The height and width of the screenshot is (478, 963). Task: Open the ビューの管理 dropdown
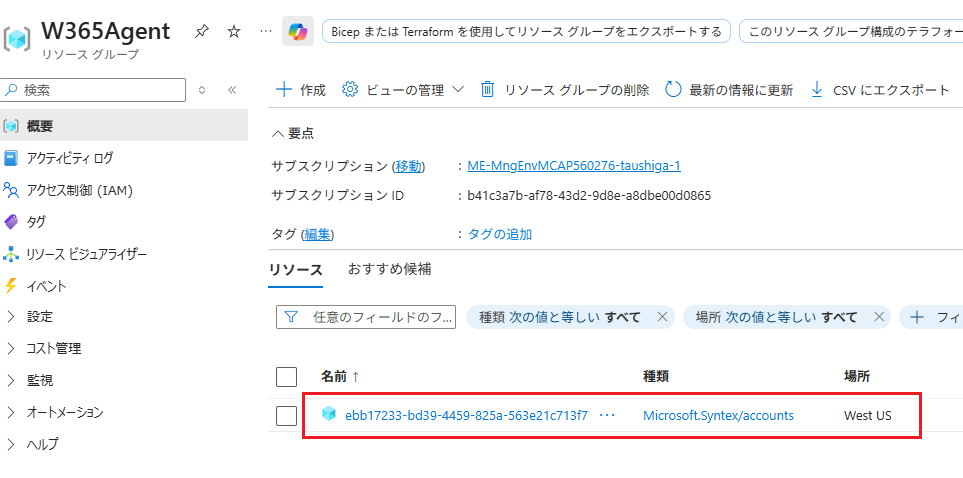click(x=403, y=90)
